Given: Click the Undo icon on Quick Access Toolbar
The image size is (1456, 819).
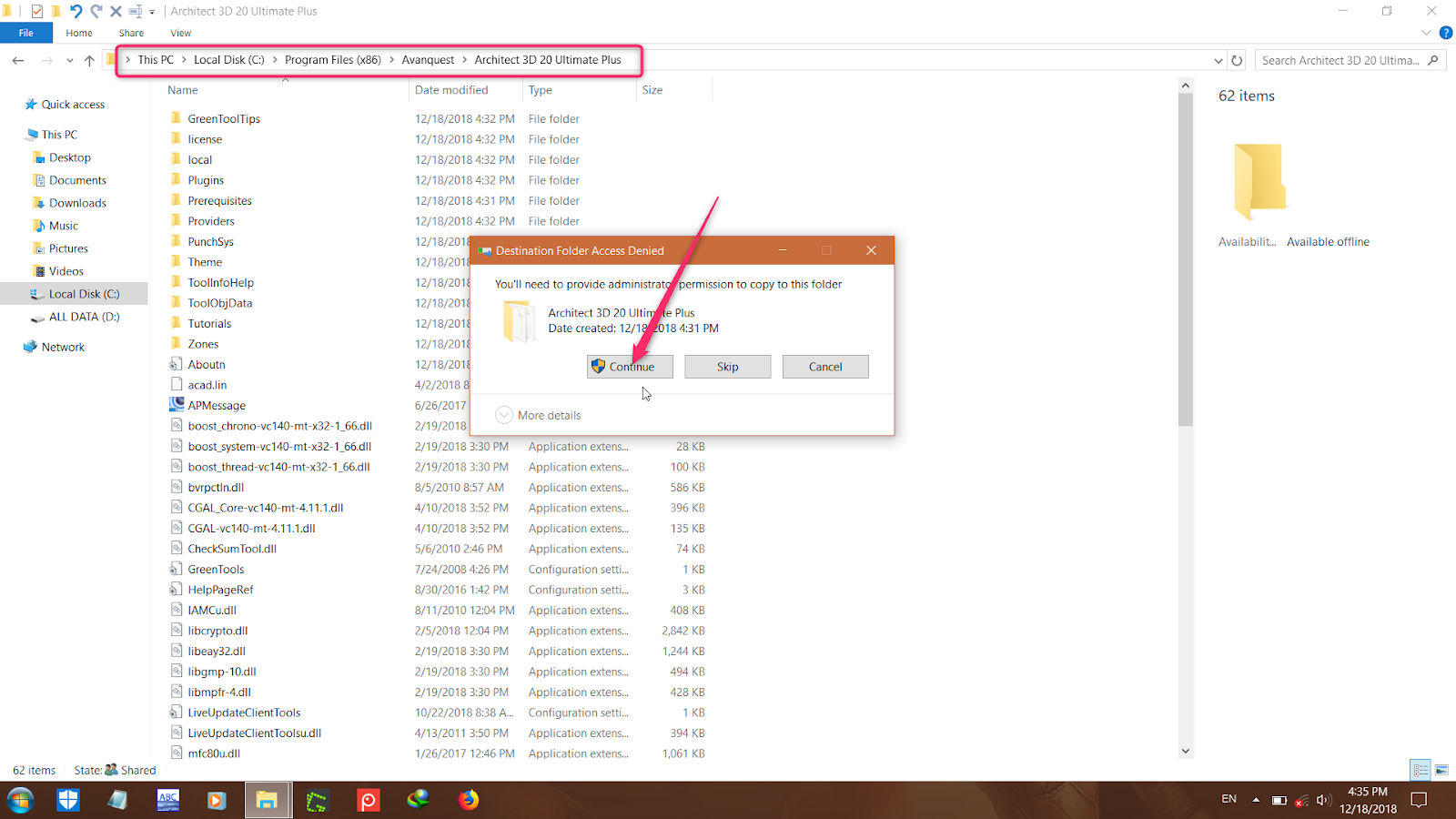Looking at the screenshot, I should [76, 11].
